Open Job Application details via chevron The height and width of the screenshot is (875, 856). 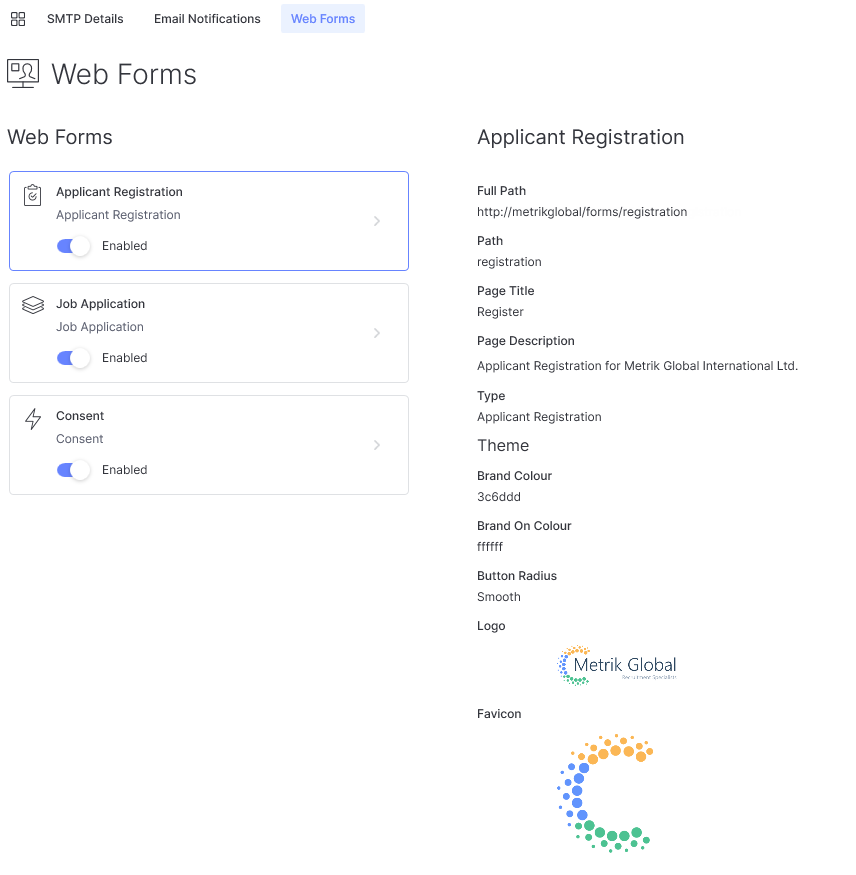tap(377, 333)
